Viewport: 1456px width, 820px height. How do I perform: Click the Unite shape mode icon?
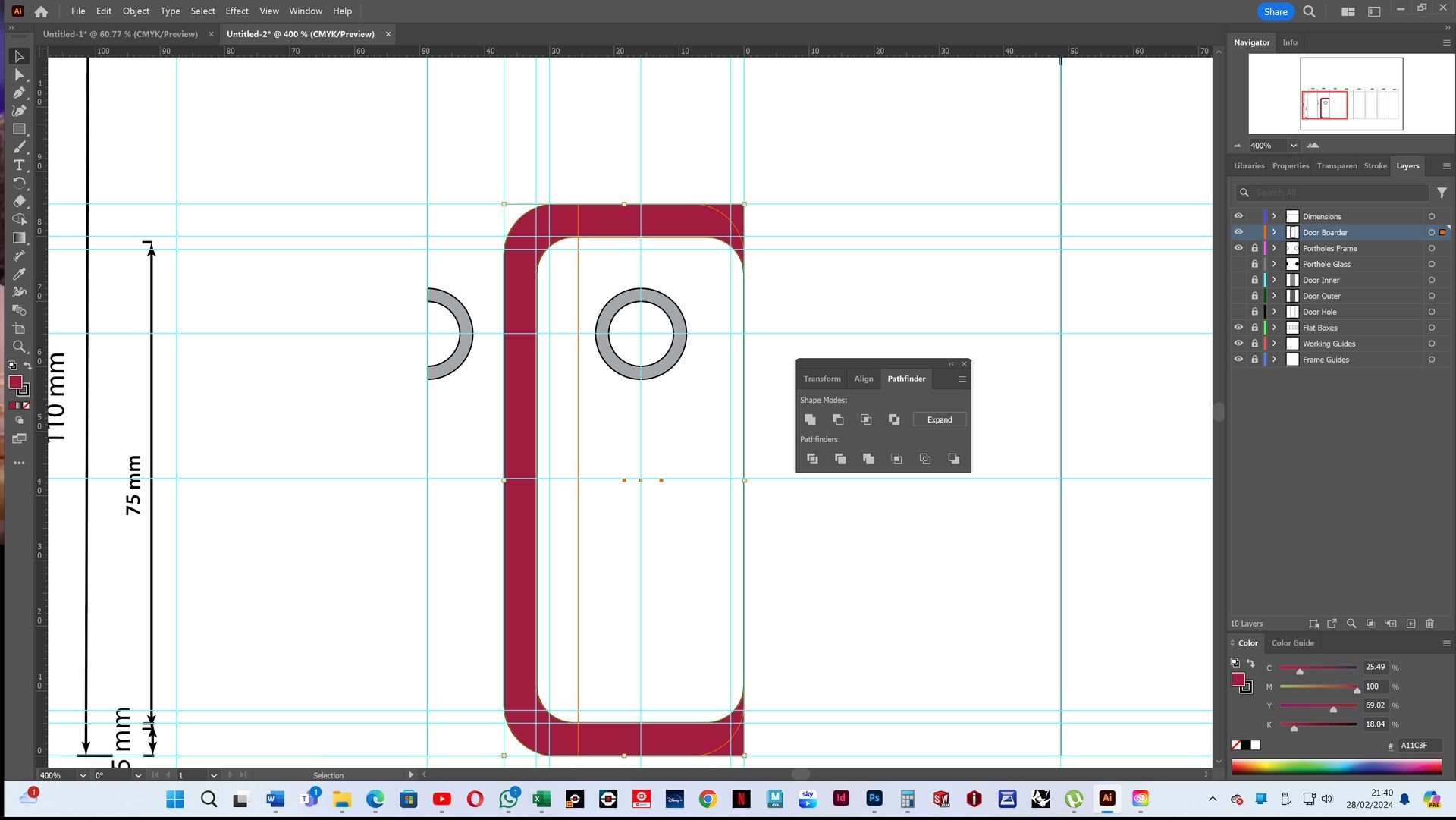[810, 419]
